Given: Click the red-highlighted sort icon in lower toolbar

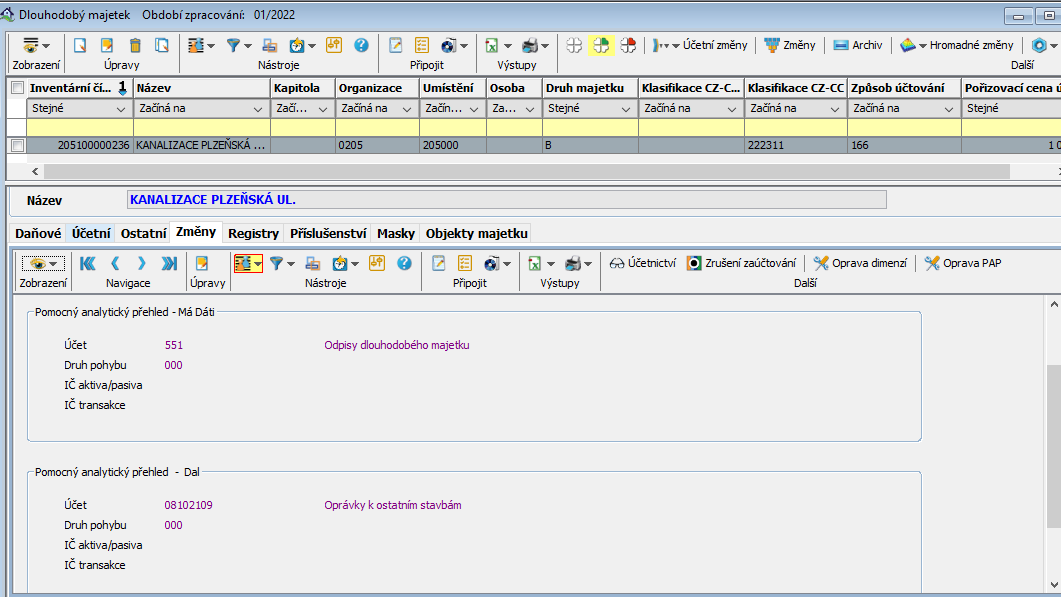Looking at the screenshot, I should tap(244, 263).
